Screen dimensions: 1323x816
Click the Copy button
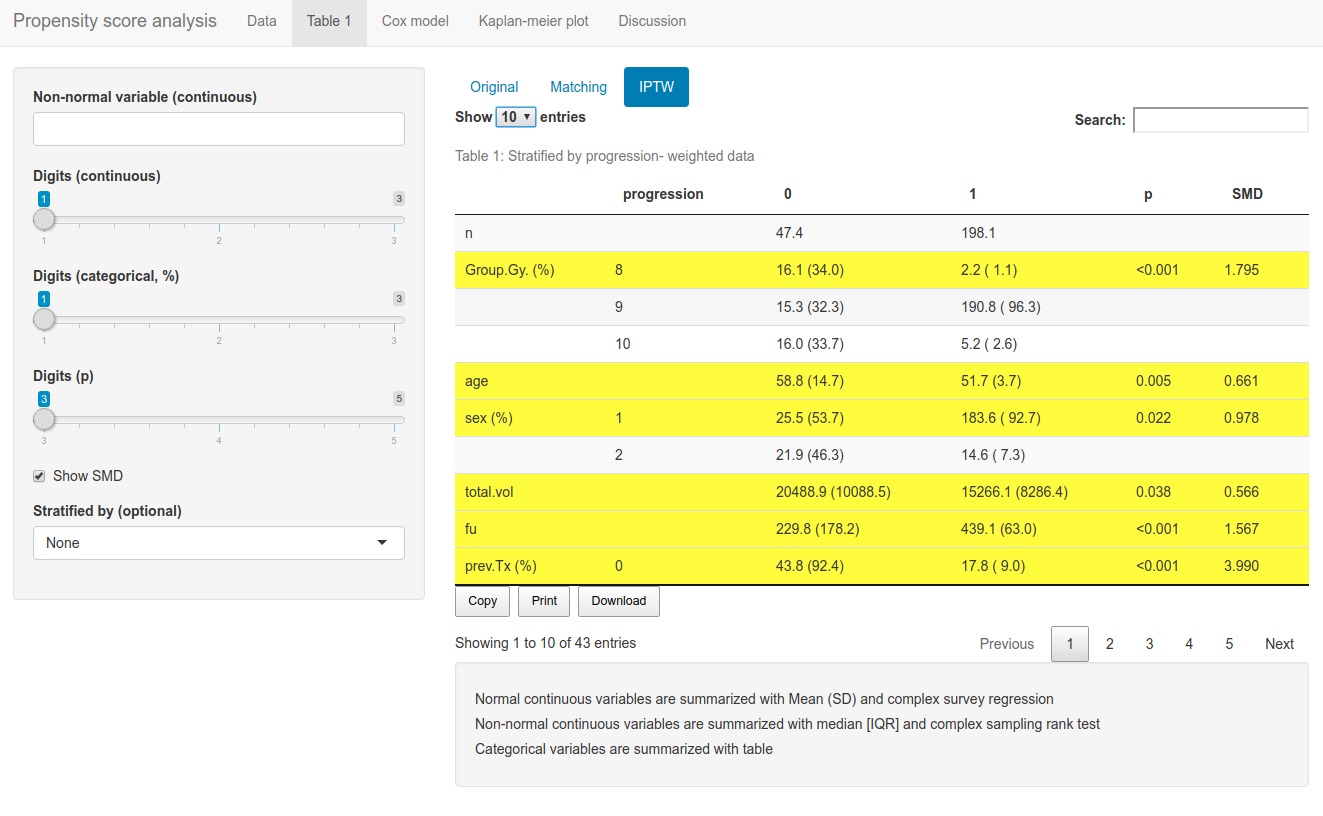point(482,601)
